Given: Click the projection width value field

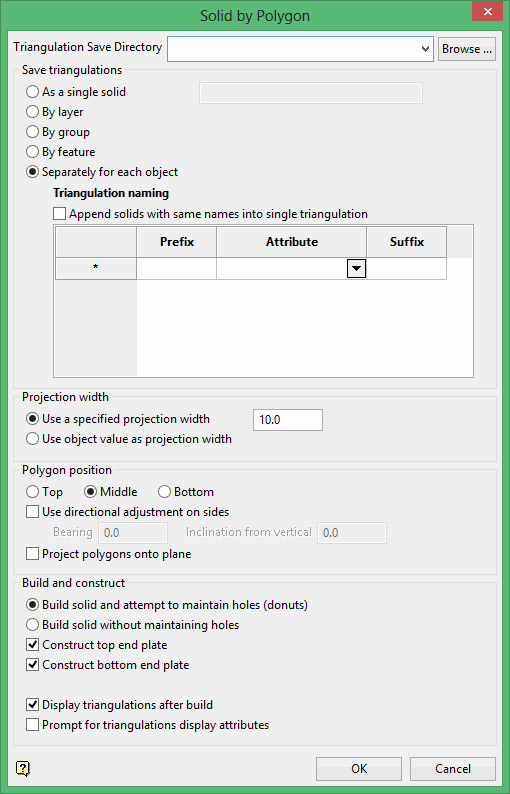Looking at the screenshot, I should coord(288,420).
